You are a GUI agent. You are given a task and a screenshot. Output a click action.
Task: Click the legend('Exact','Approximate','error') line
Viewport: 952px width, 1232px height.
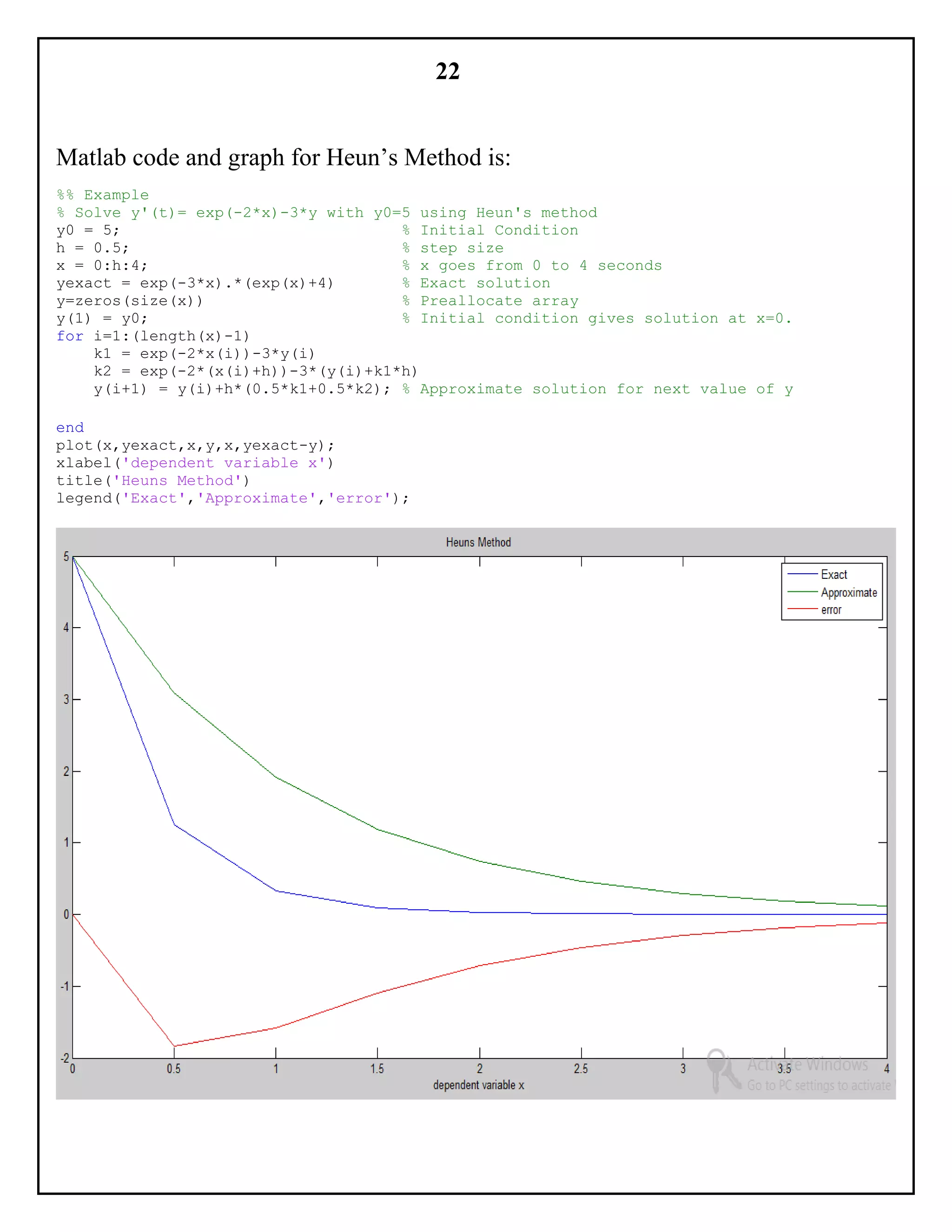coord(232,498)
